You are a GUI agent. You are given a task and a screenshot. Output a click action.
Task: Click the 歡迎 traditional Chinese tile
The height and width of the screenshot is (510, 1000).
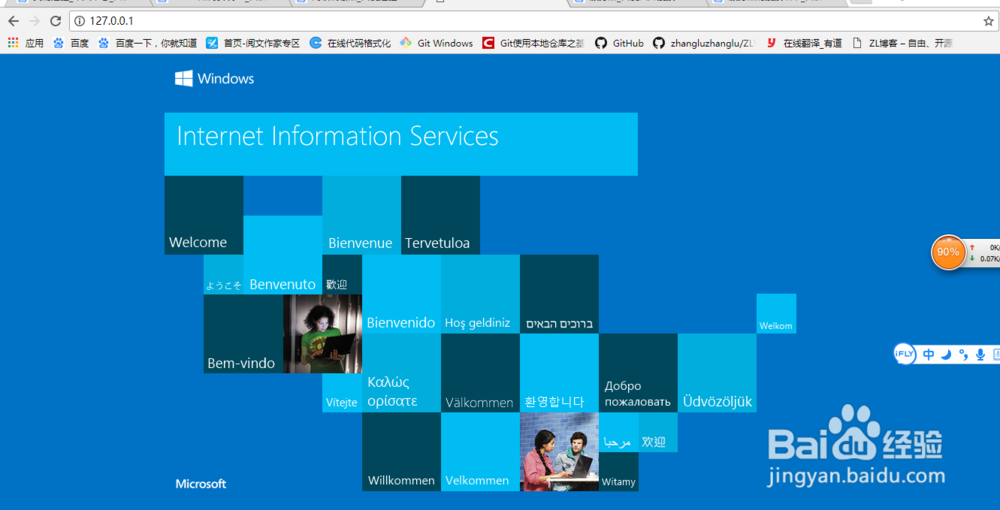(342, 275)
